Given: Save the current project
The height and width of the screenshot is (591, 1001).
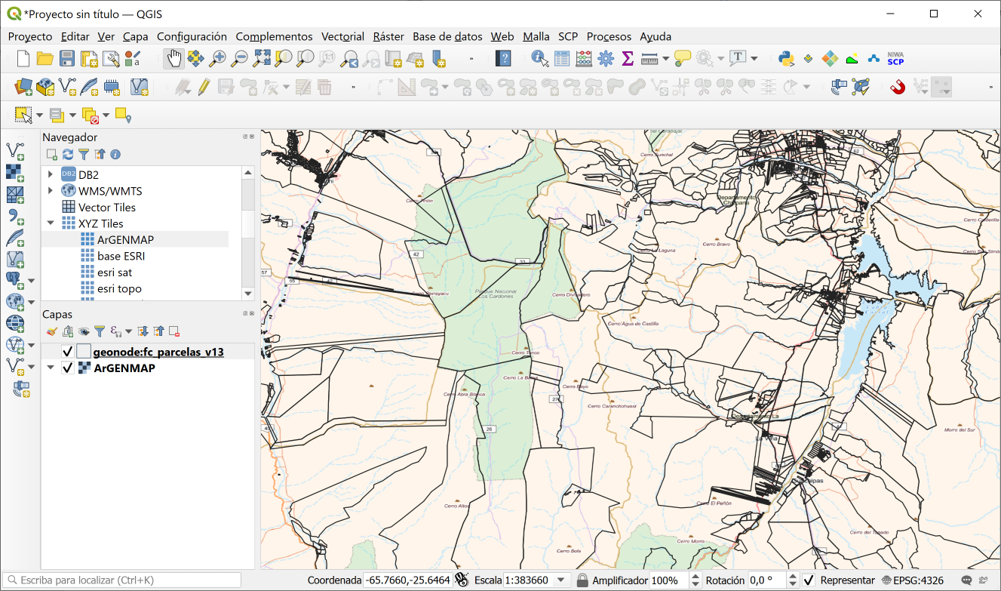Looking at the screenshot, I should pos(67,59).
